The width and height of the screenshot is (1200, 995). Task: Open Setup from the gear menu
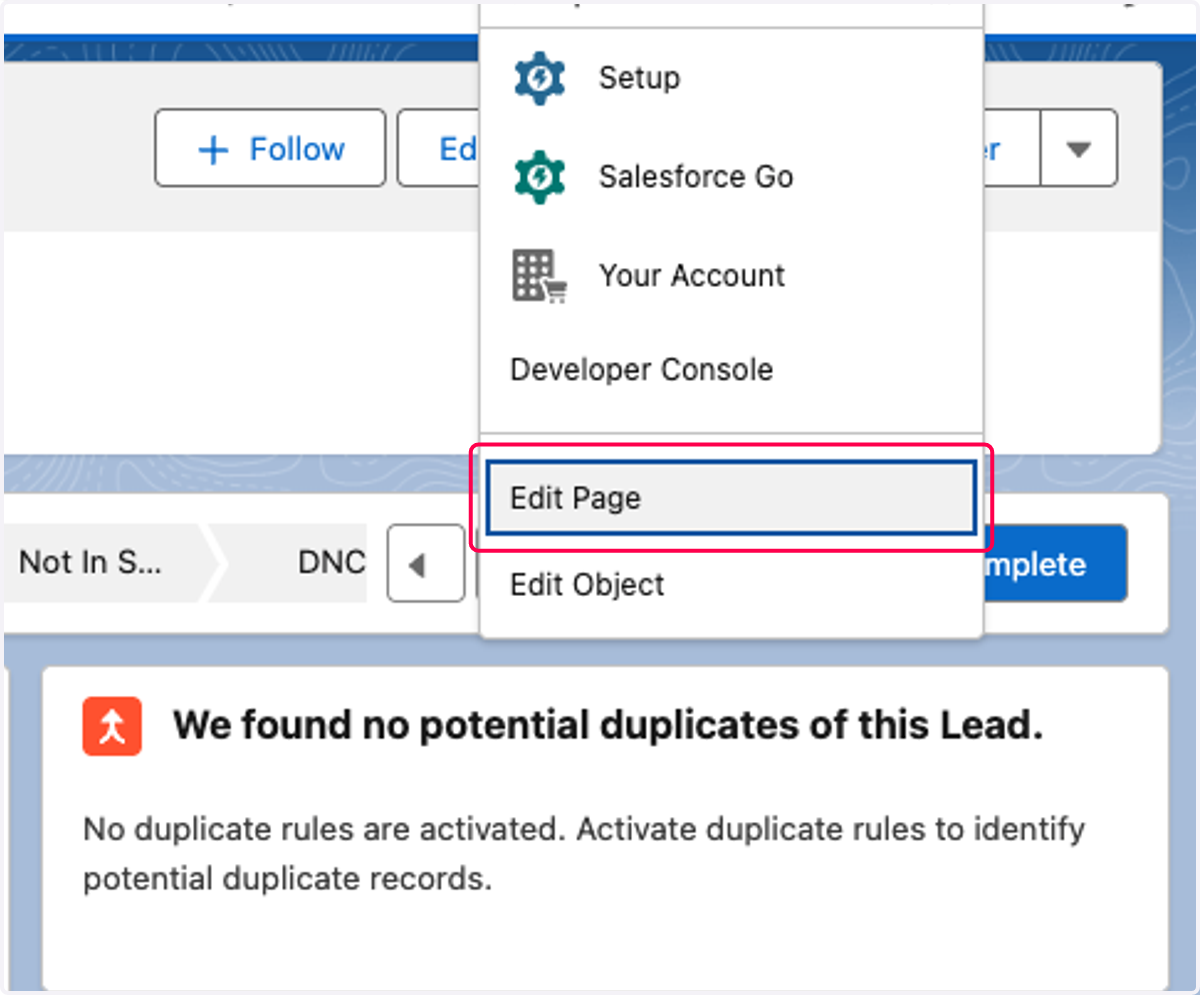tap(731, 78)
